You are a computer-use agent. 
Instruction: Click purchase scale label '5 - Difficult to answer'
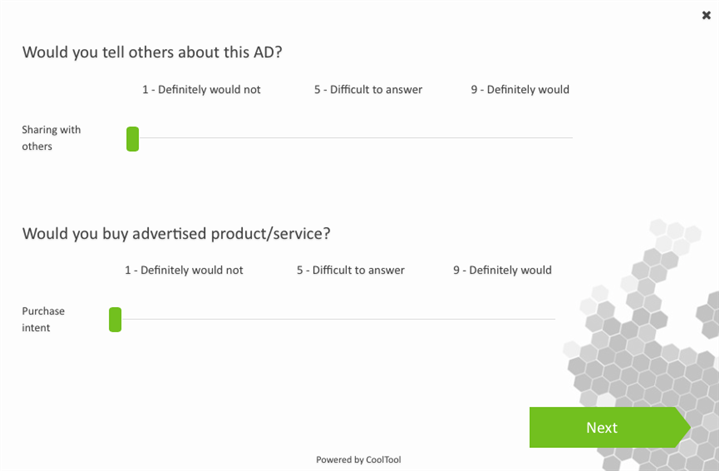pyautogui.click(x=350, y=271)
